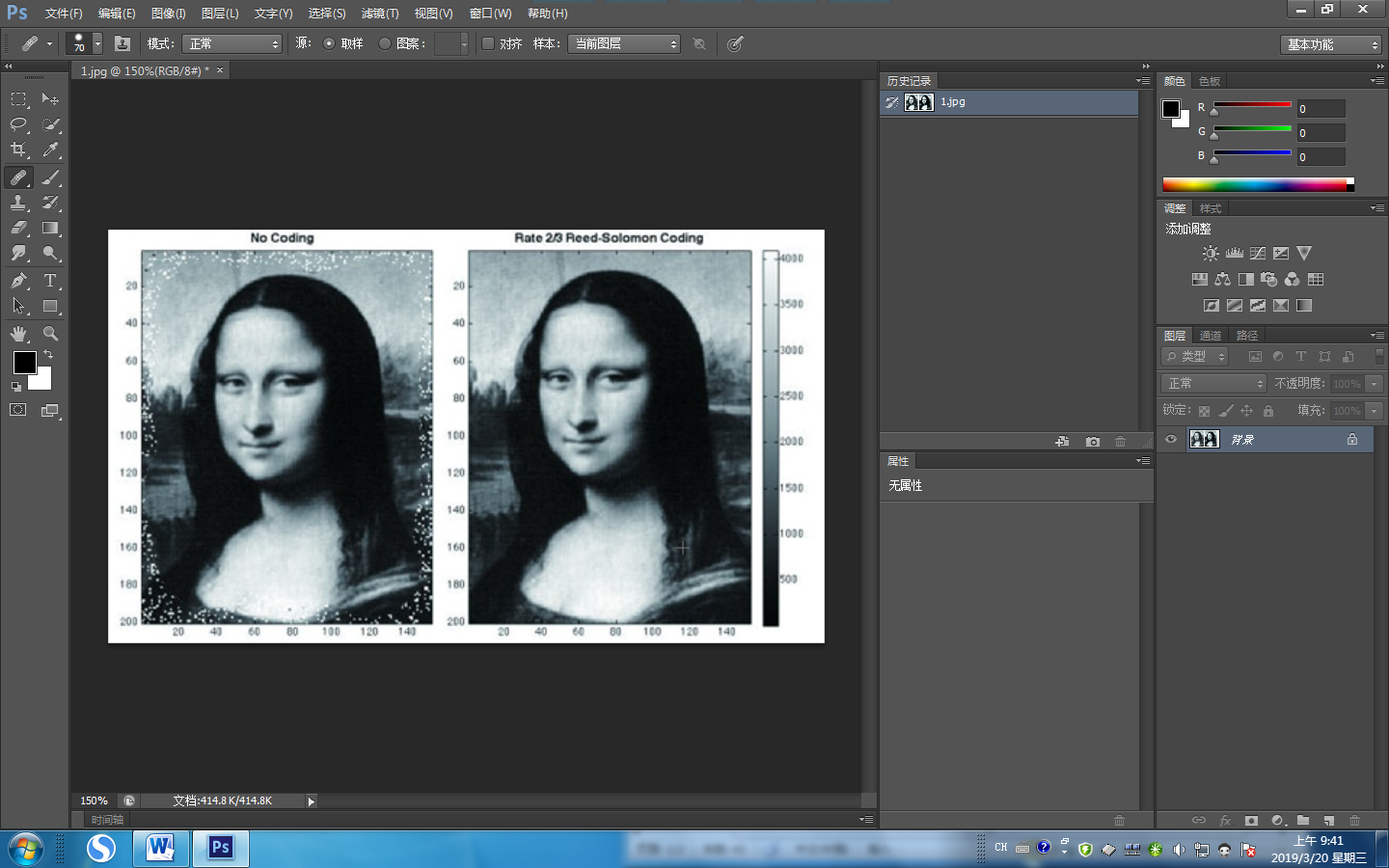Viewport: 1389px width, 868px height.
Task: Switch to the 路径 tab
Action: pyautogui.click(x=1247, y=336)
